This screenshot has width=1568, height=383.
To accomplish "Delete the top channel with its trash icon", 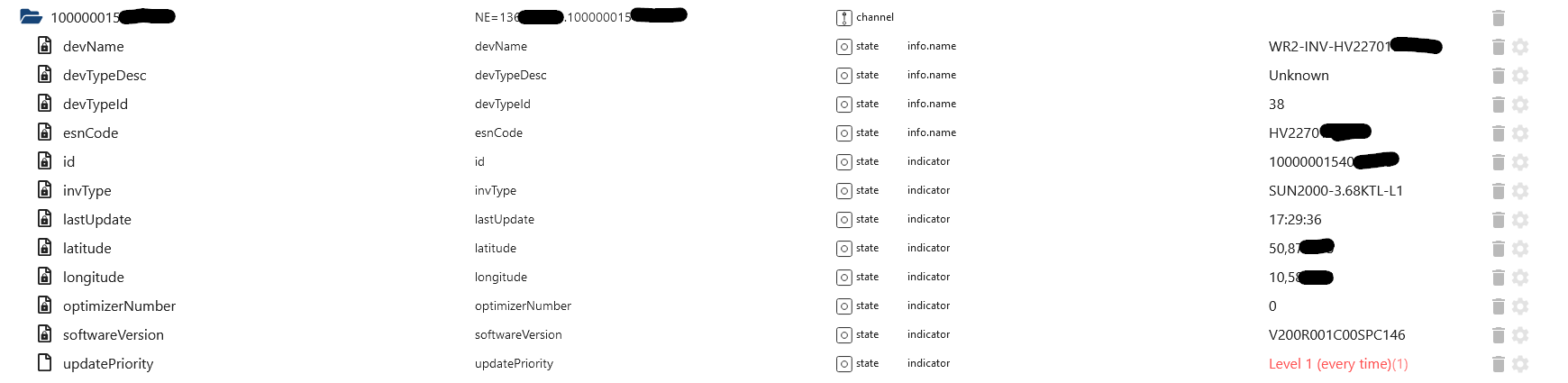I will [x=1498, y=18].
